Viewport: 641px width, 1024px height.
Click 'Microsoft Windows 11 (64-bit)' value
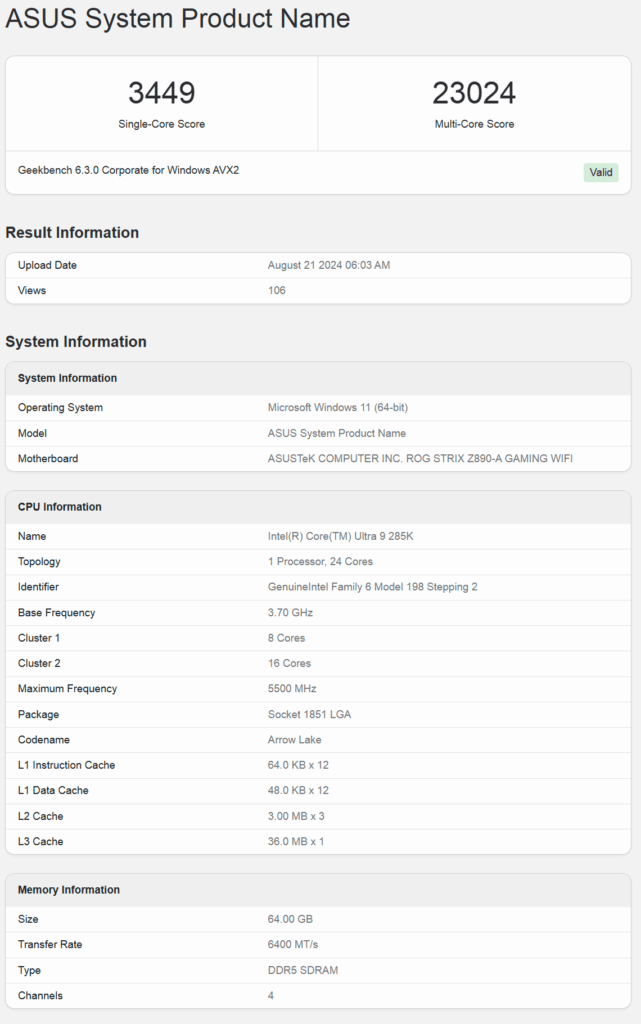pos(337,408)
